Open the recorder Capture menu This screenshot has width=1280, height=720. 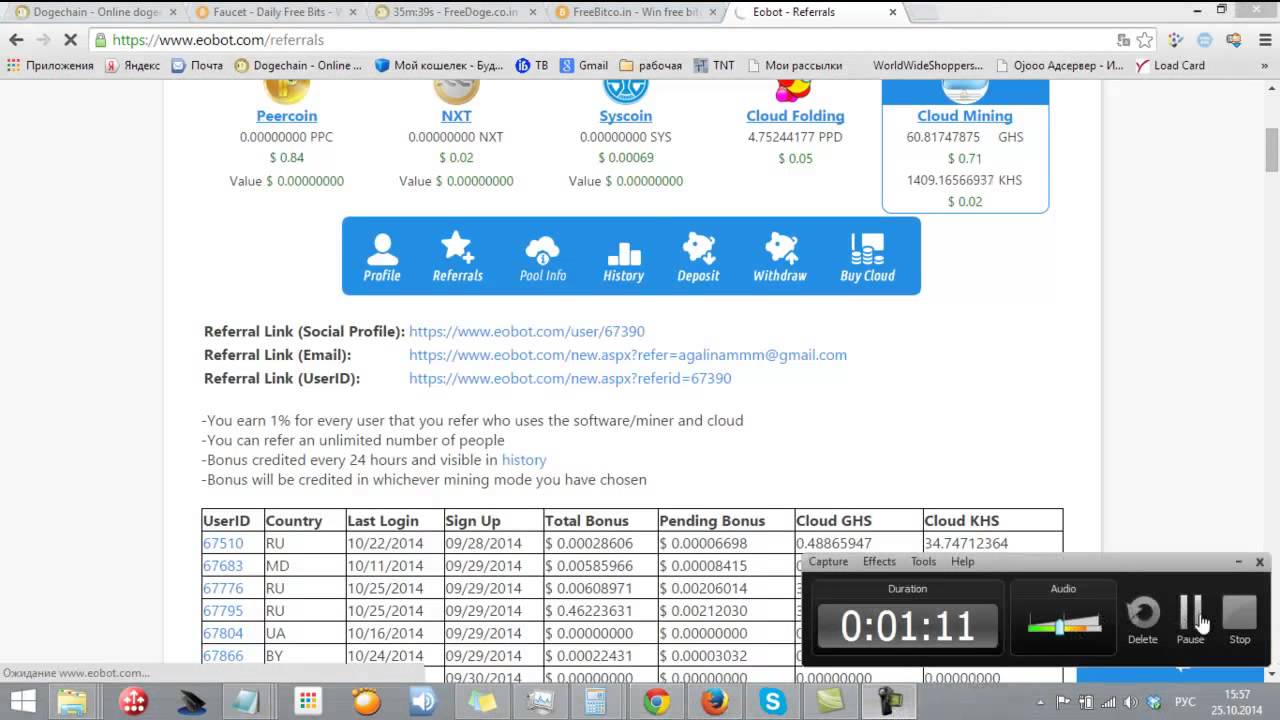(828, 562)
